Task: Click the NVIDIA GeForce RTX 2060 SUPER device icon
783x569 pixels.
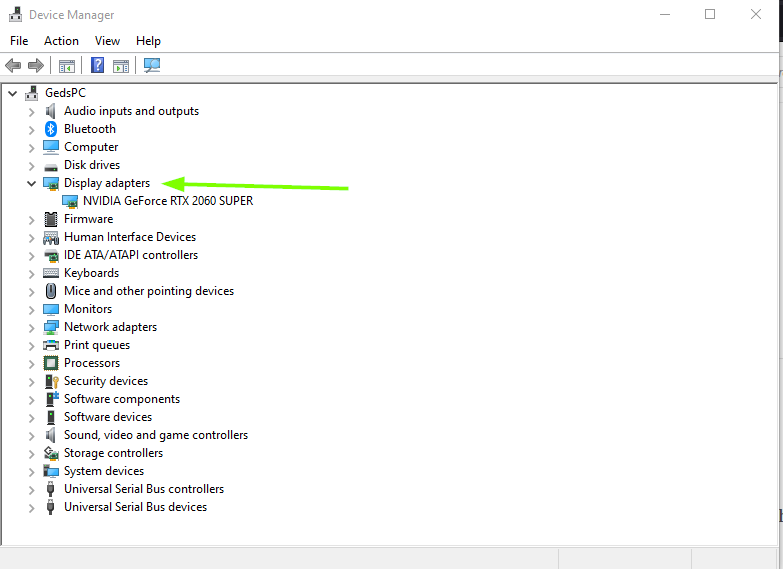Action: 70,201
